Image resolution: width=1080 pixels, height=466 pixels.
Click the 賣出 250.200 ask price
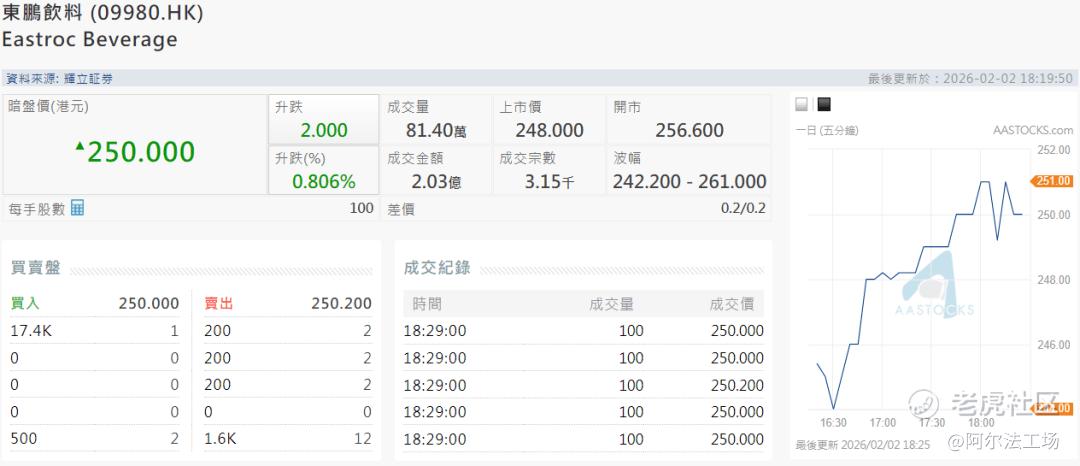(342, 304)
